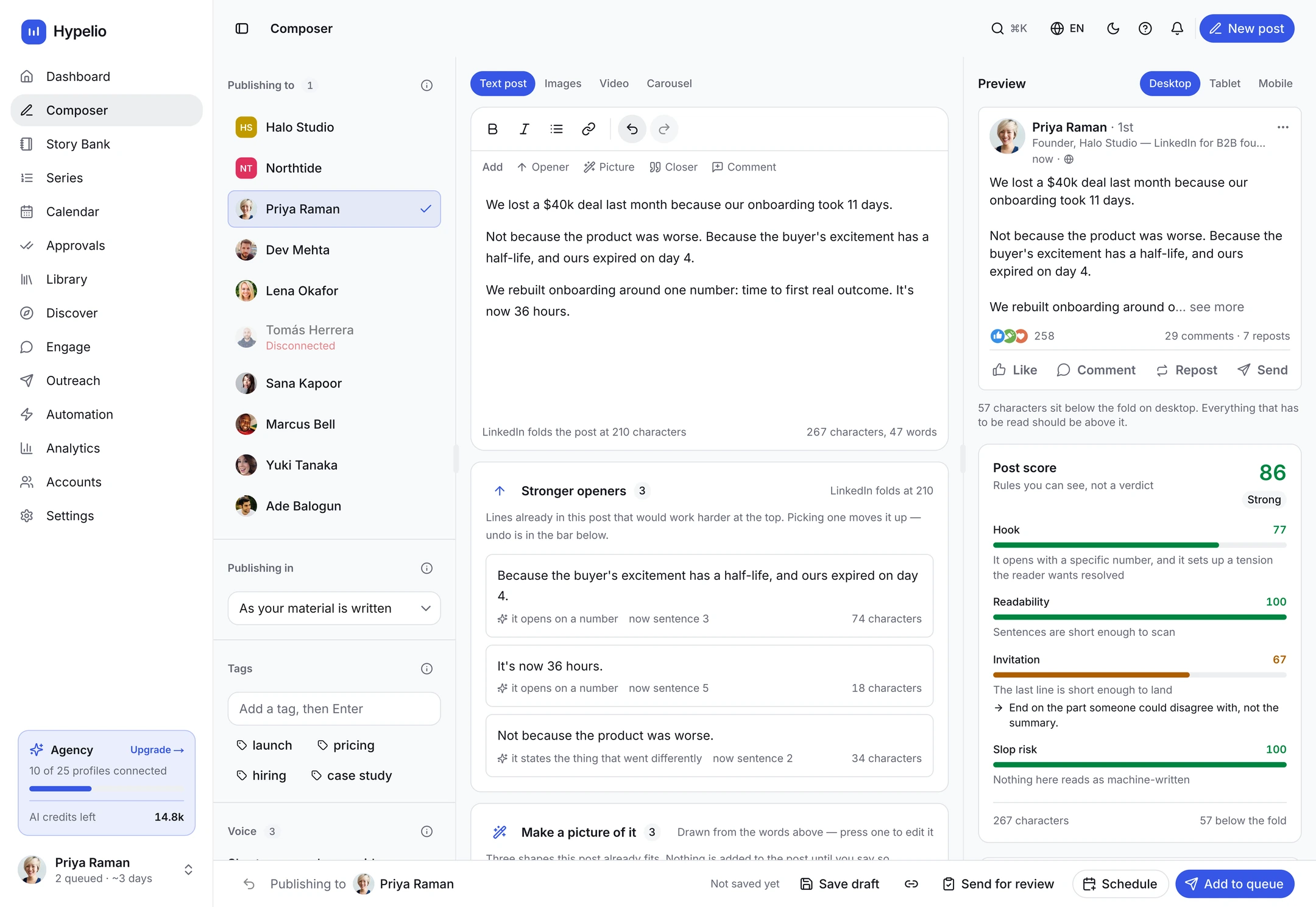Switch preview to Mobile
Screen dimensions: 1316x907
pos(1275,83)
